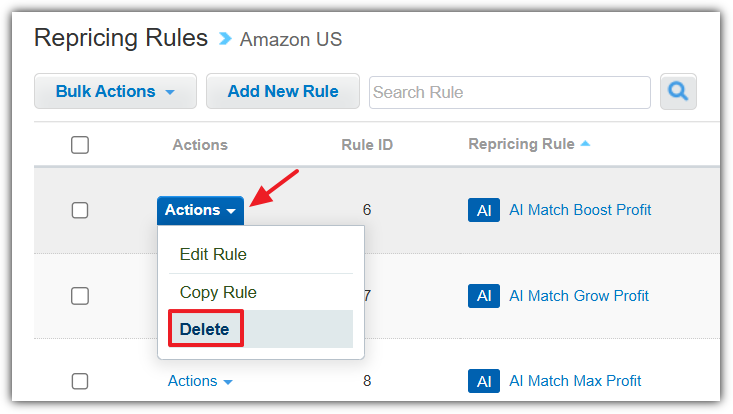Click the AI badge beside AI Match Grow Profit
The width and height of the screenshot is (733, 414).
(484, 296)
